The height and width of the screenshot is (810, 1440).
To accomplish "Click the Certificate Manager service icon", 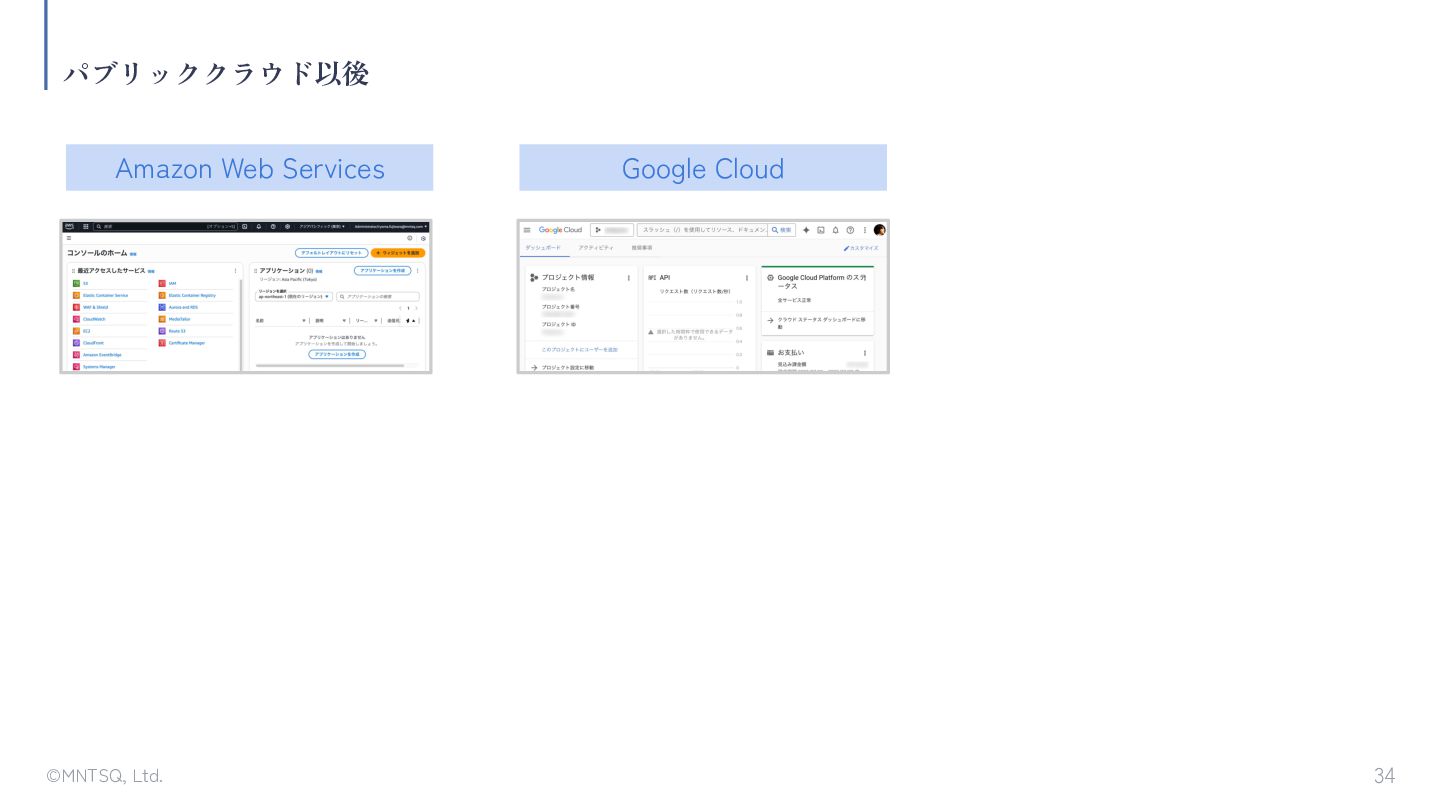I will 162,343.
